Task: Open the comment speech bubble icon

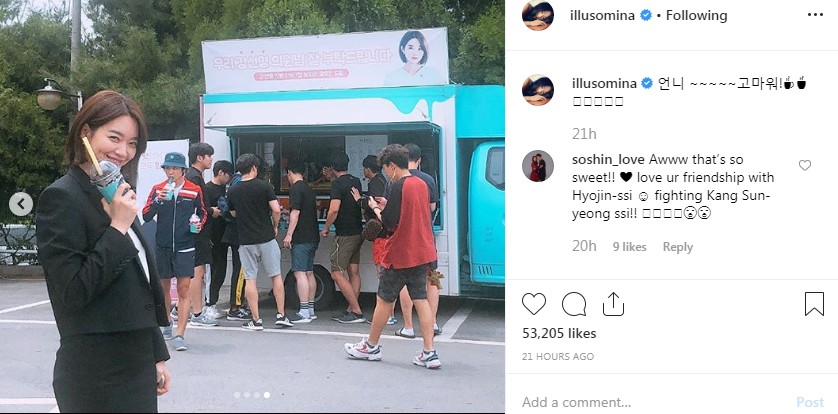Action: (x=574, y=304)
